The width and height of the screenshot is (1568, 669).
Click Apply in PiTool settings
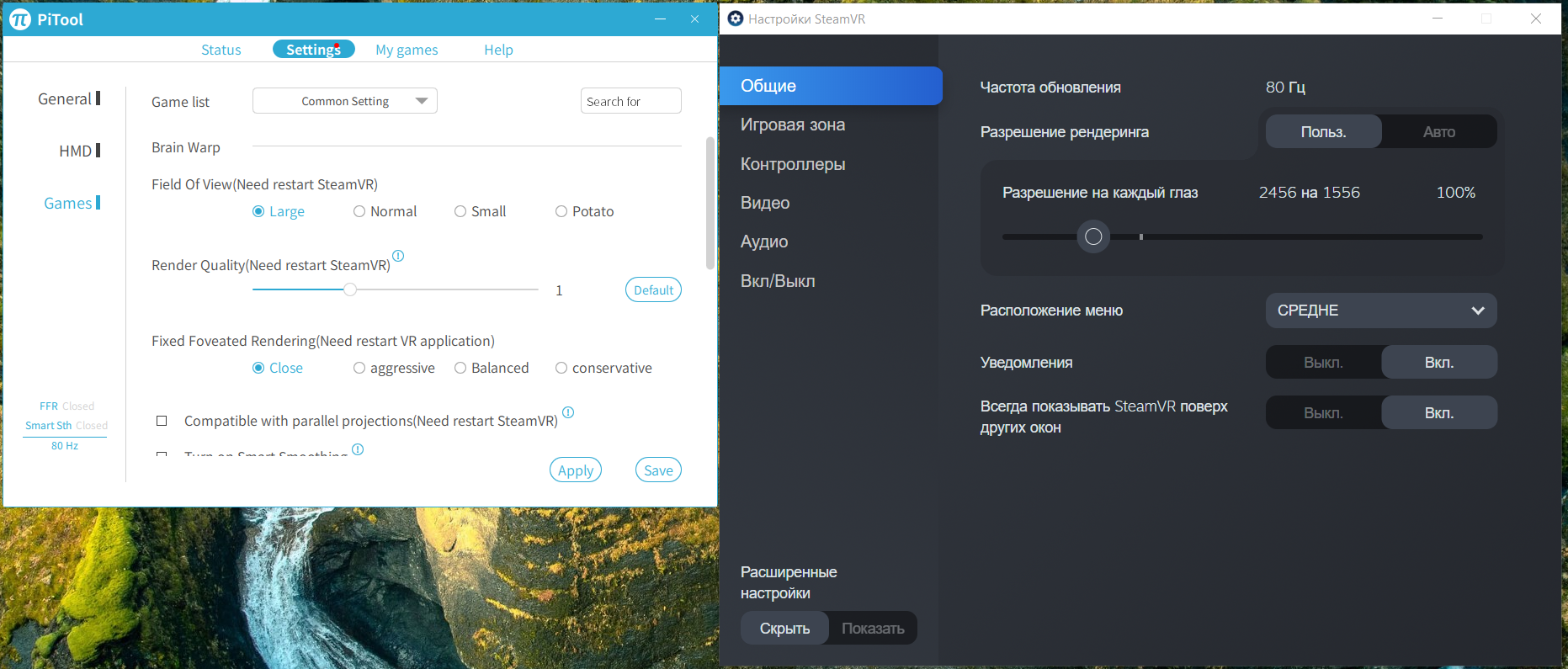click(x=576, y=470)
